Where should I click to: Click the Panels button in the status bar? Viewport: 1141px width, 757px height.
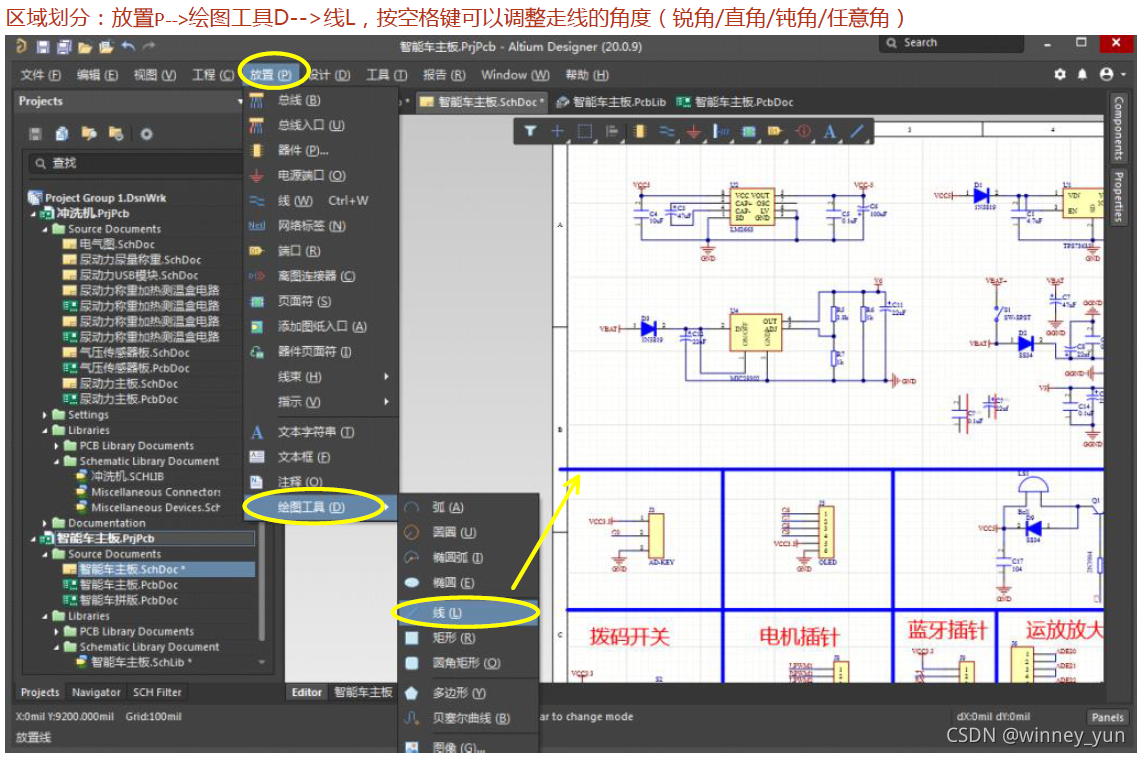click(1108, 718)
